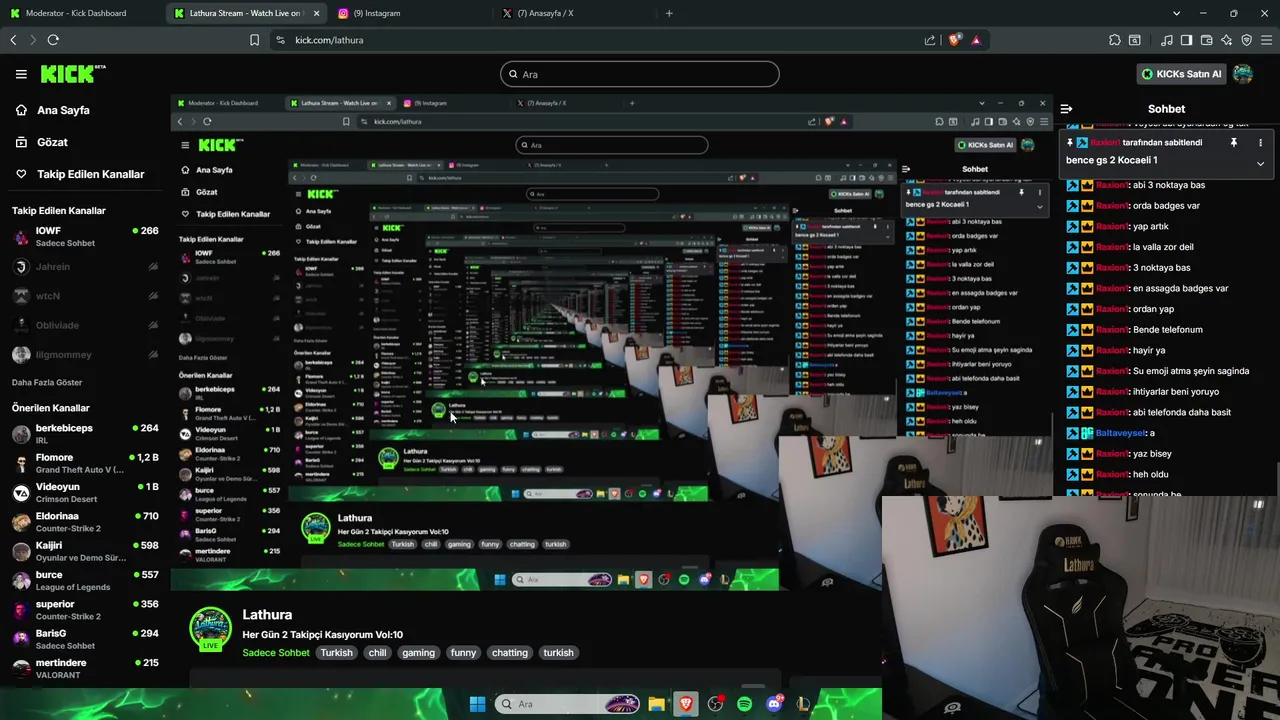This screenshot has height=720, width=1280.
Task: Open the profile avatar menu
Action: pyautogui.click(x=1243, y=74)
